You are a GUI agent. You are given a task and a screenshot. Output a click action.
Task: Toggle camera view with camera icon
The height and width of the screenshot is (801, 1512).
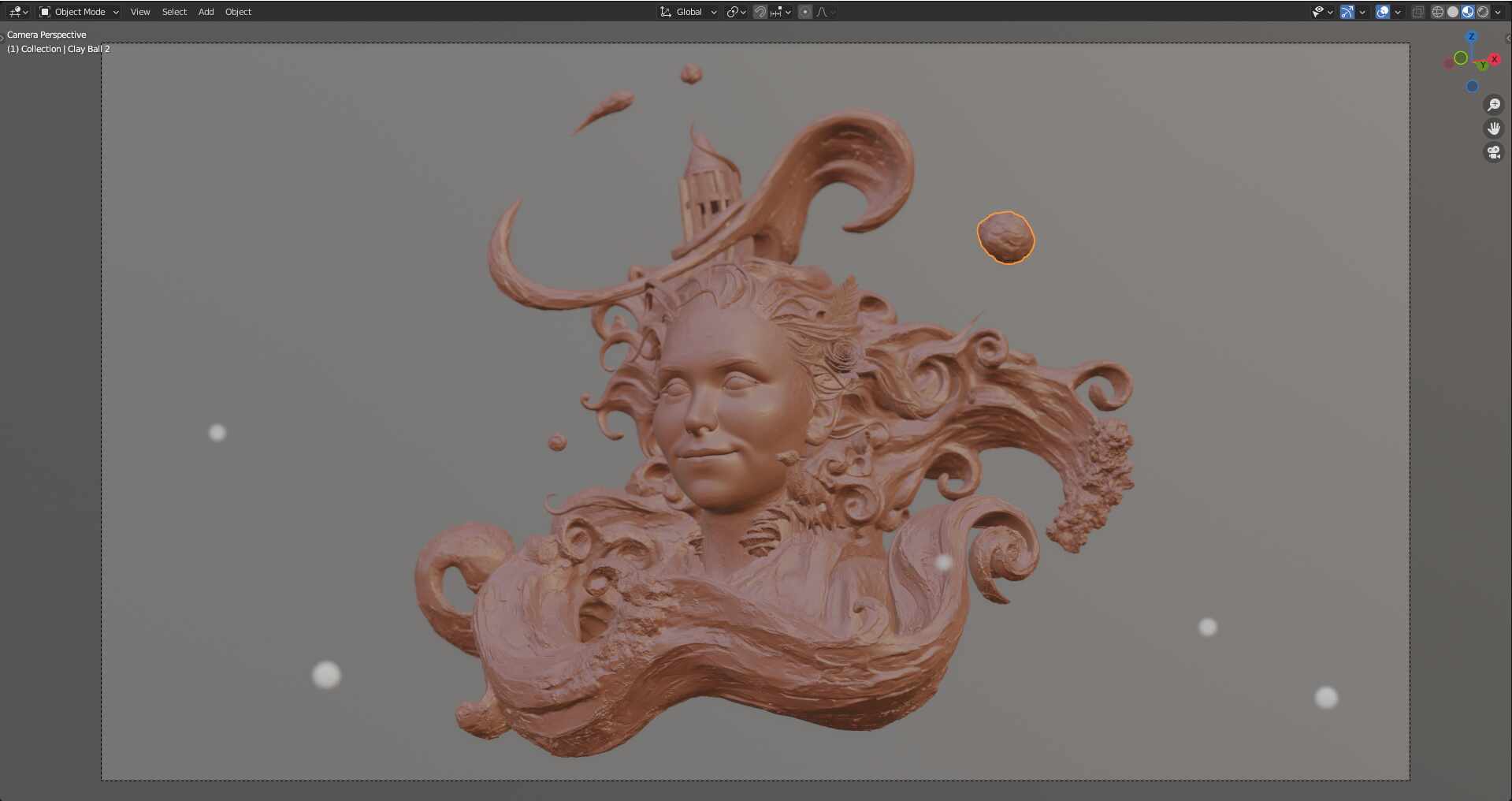1494,152
